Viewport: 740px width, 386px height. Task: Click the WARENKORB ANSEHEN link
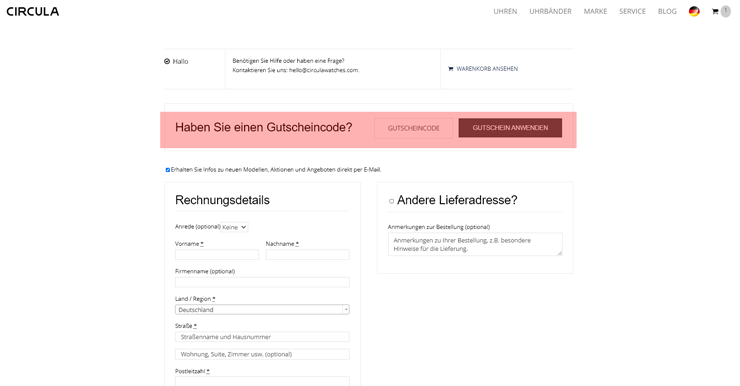pyautogui.click(x=483, y=69)
